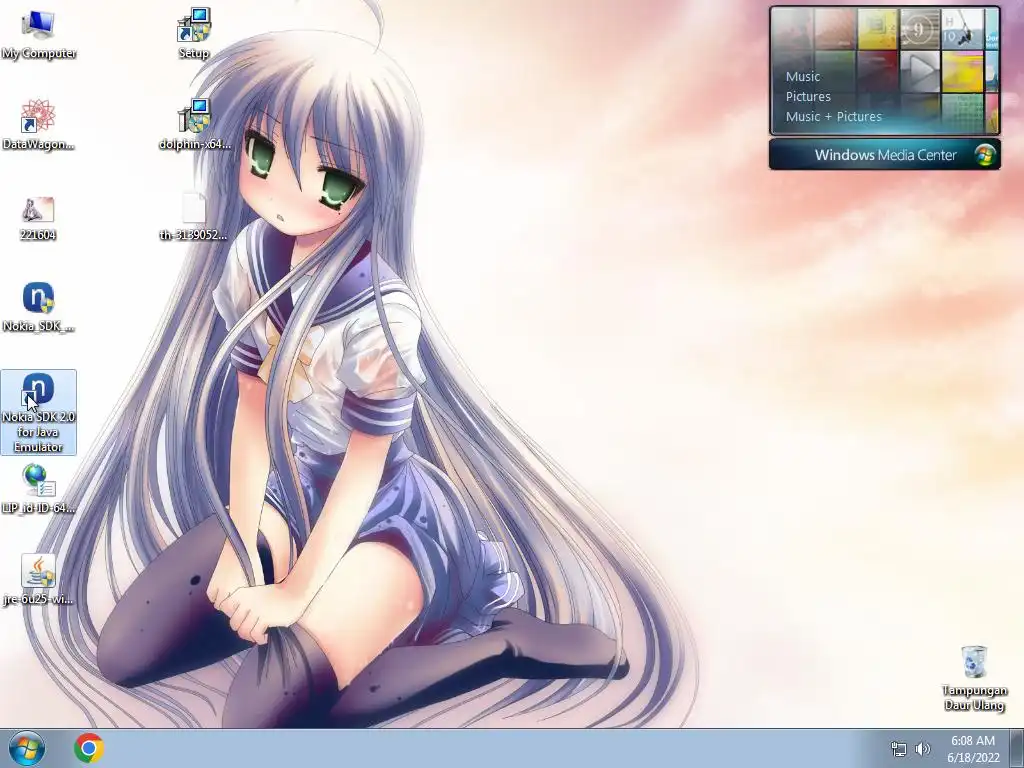The image size is (1024, 768).
Task: Select the Nokia_SDK installer icon
Action: pos(38,307)
